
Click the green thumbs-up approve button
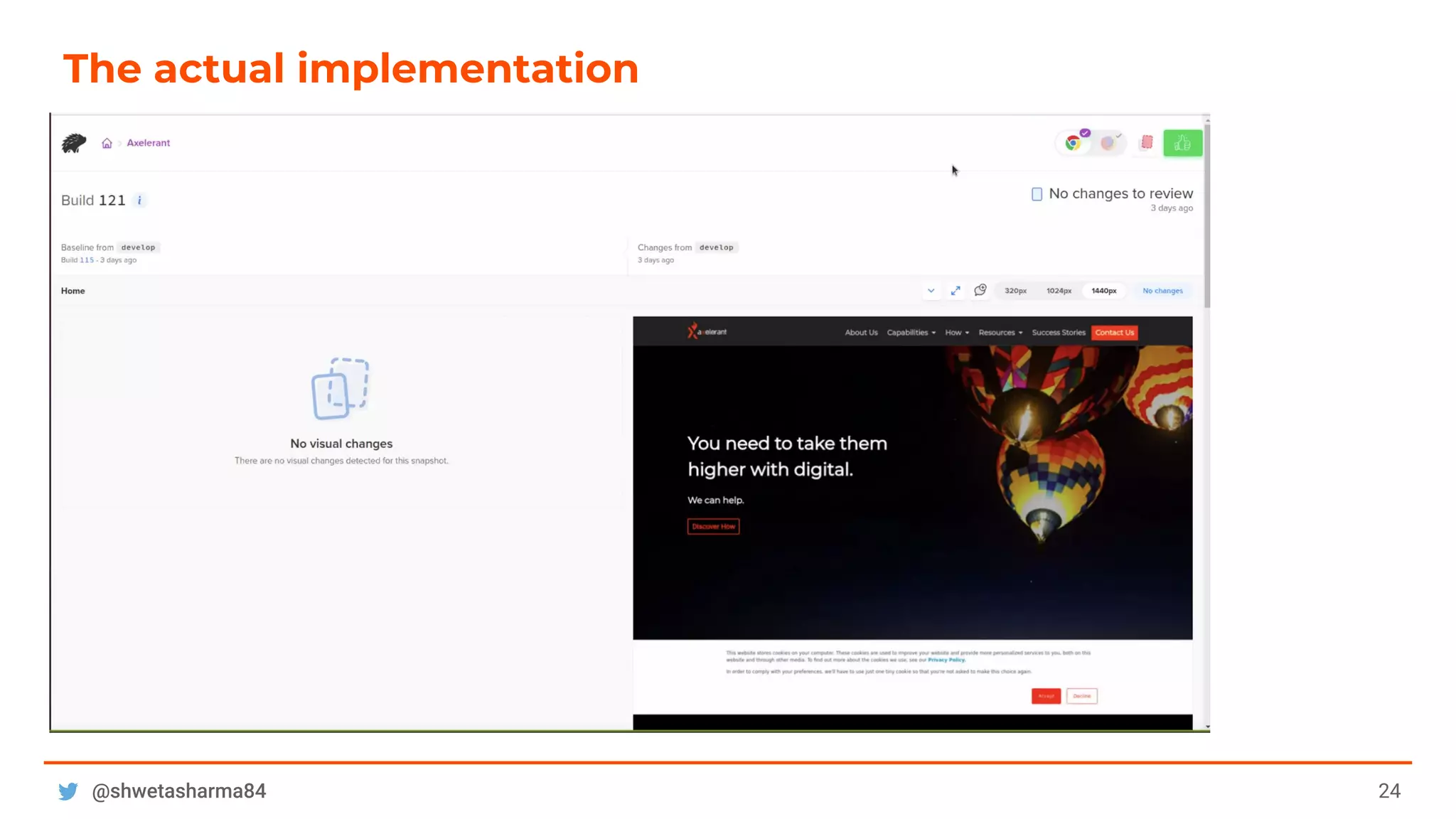pyautogui.click(x=1182, y=143)
